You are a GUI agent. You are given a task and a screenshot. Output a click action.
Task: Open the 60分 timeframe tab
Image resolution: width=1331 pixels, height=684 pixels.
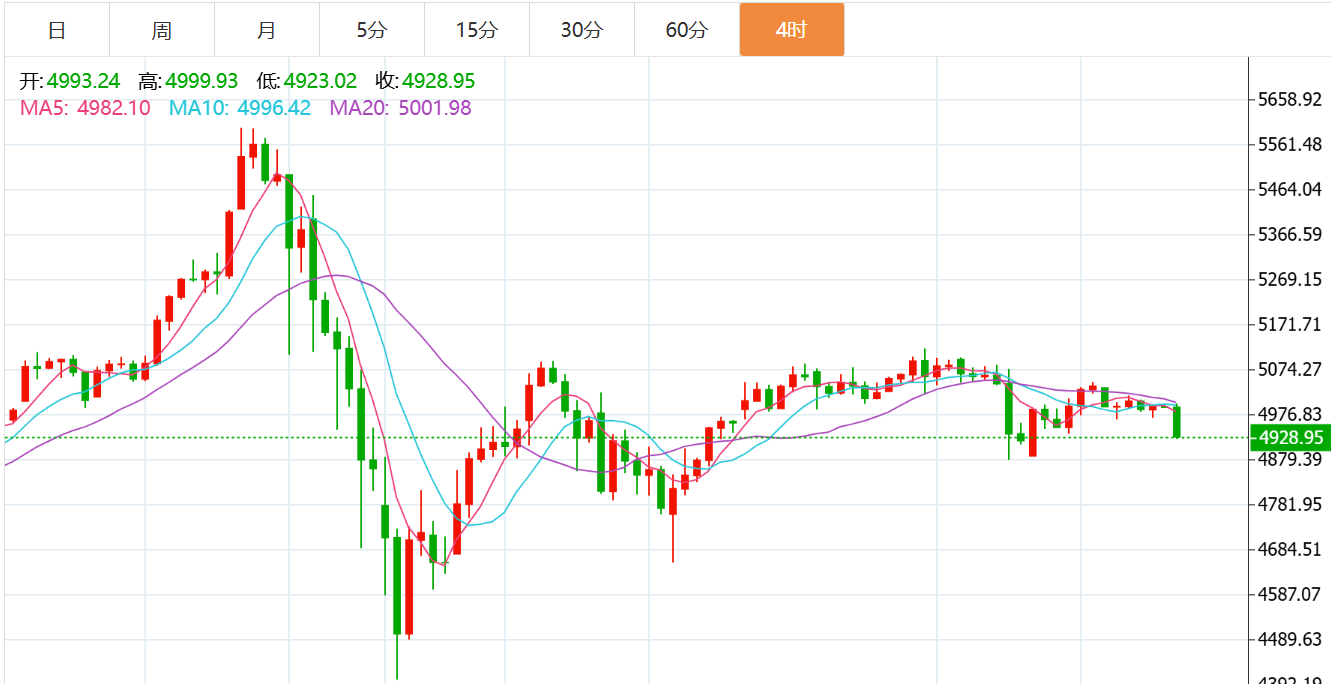(687, 30)
